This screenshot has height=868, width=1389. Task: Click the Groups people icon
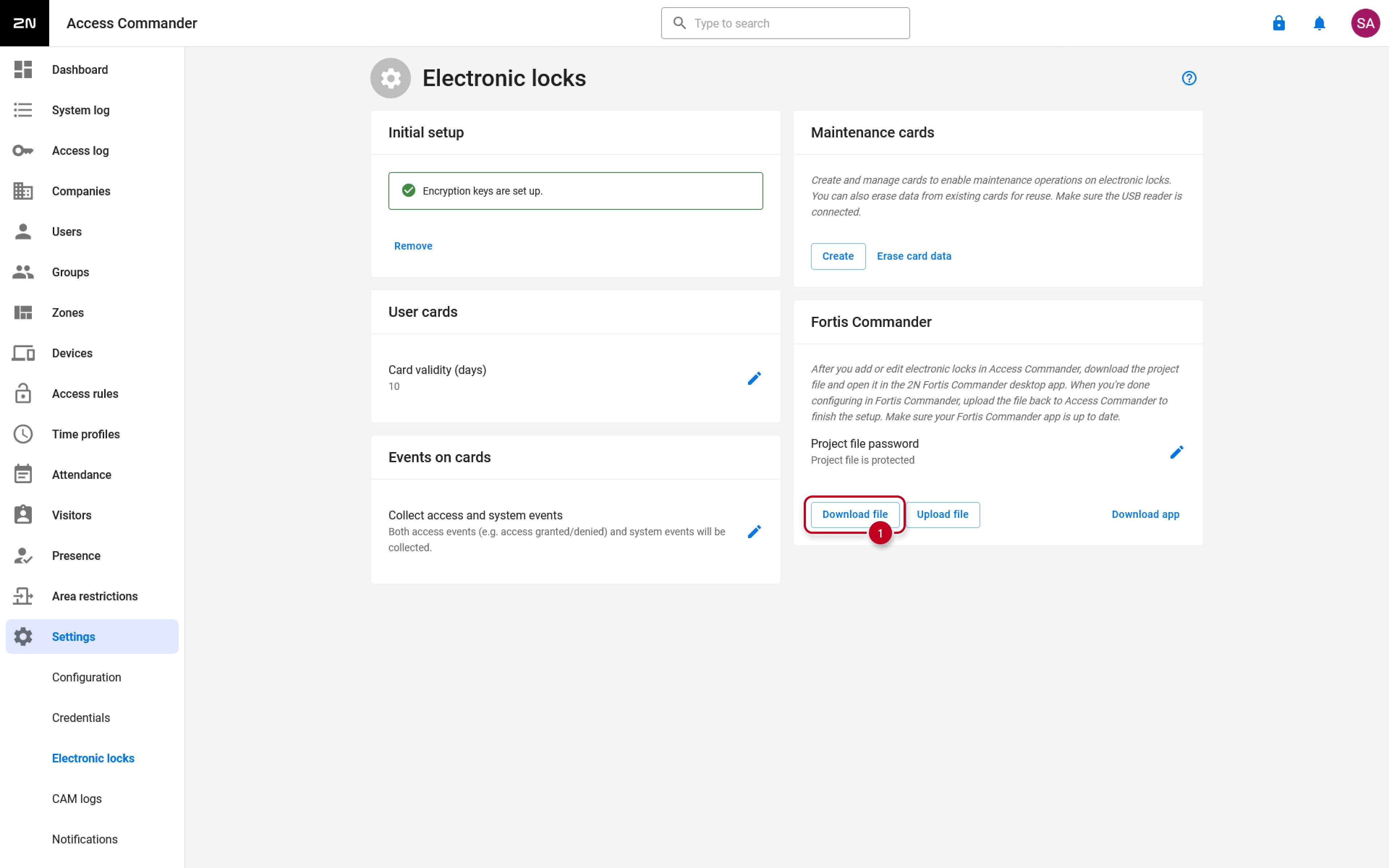click(x=23, y=272)
